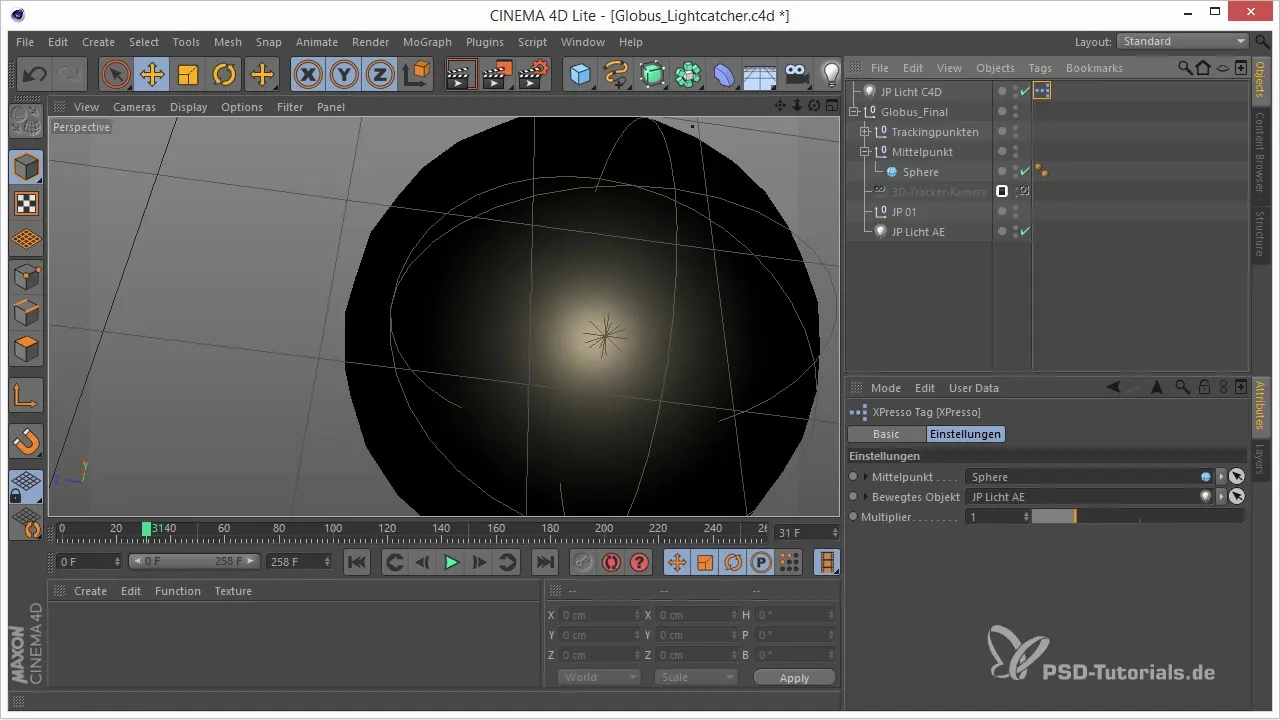1280x720 pixels.
Task: Open Attribute Manager User Data menu
Action: tap(974, 388)
